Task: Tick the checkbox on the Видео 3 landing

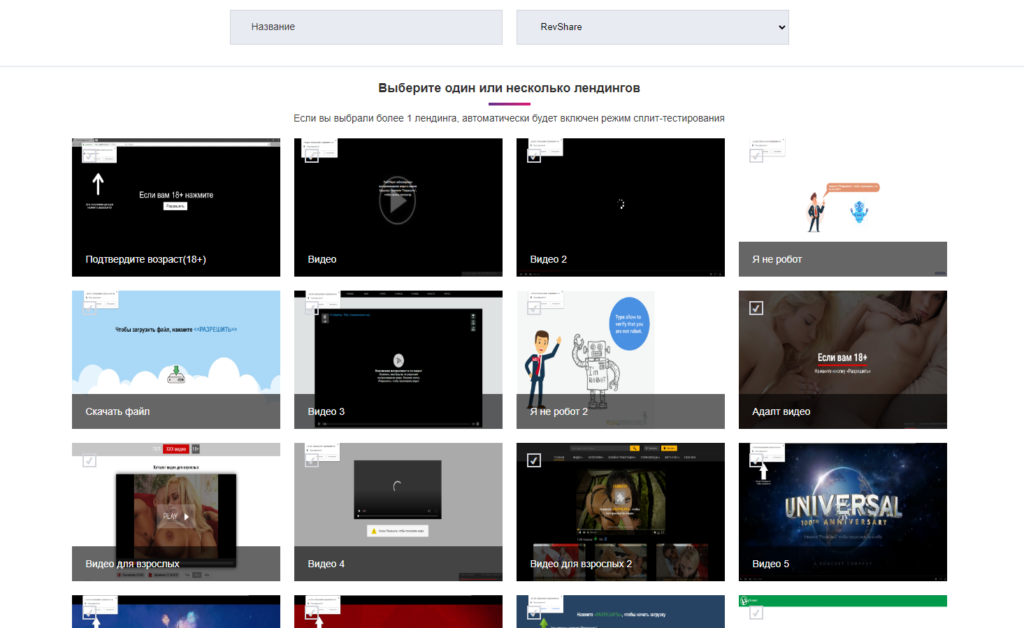Action: [x=312, y=308]
